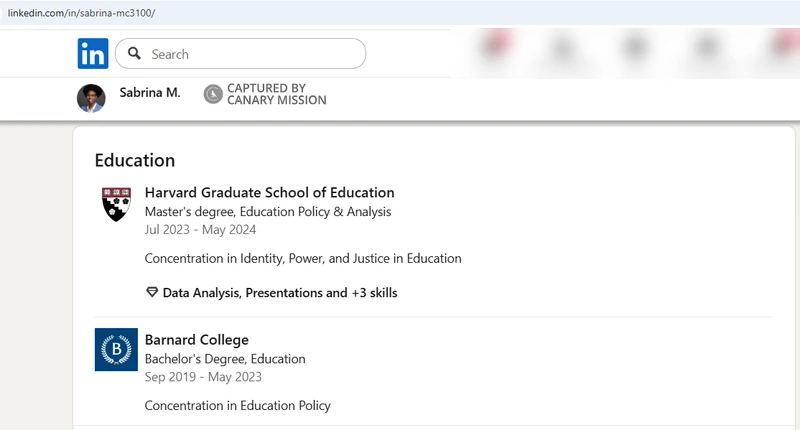The image size is (800, 430).
Task: Expand Data Analysis, Presentations and +3 skills
Action: coord(279,293)
